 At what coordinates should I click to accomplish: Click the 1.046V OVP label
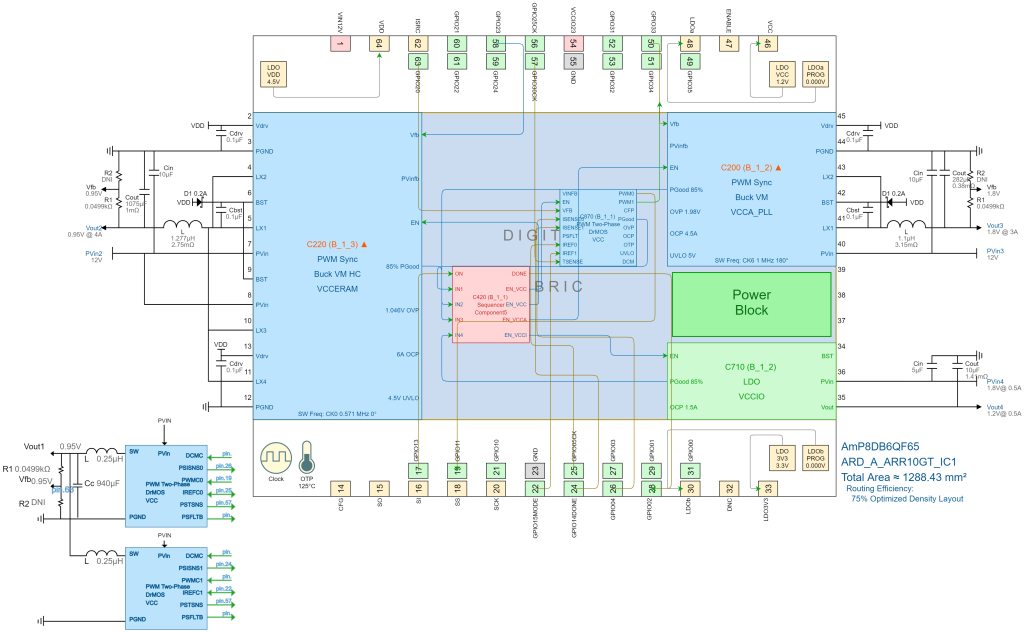(402, 311)
